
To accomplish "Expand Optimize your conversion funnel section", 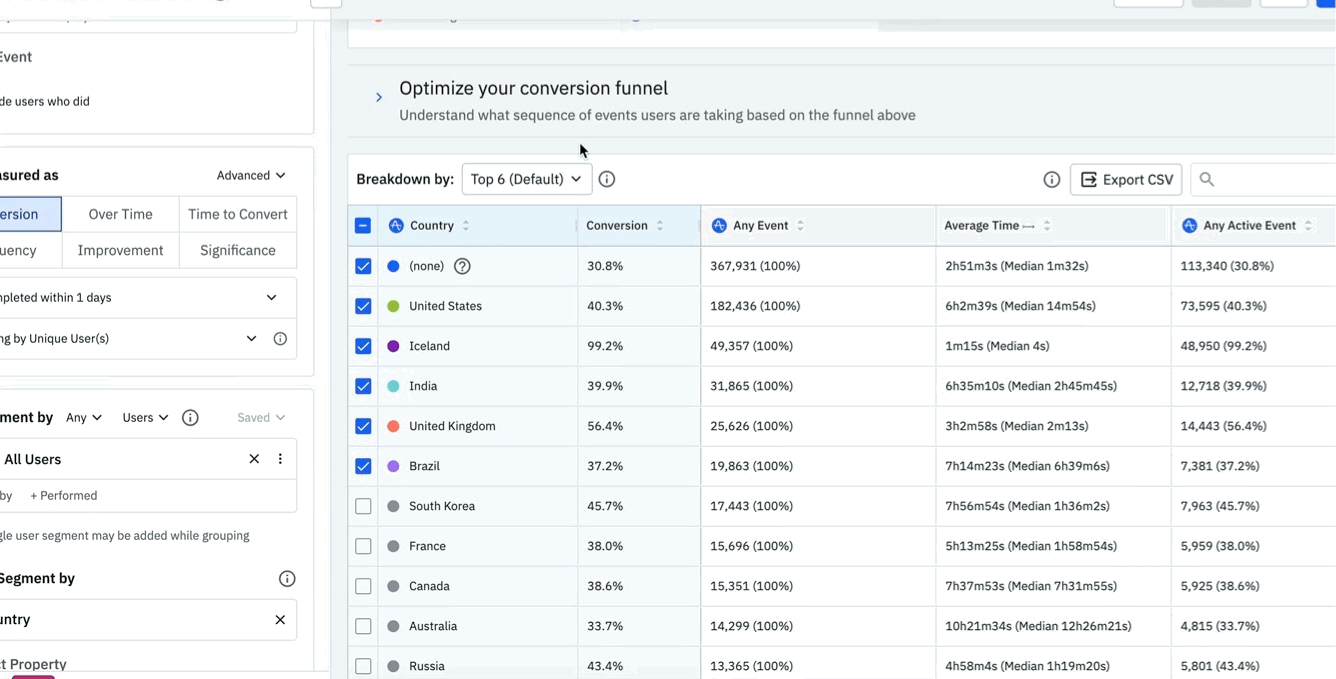I will [379, 98].
